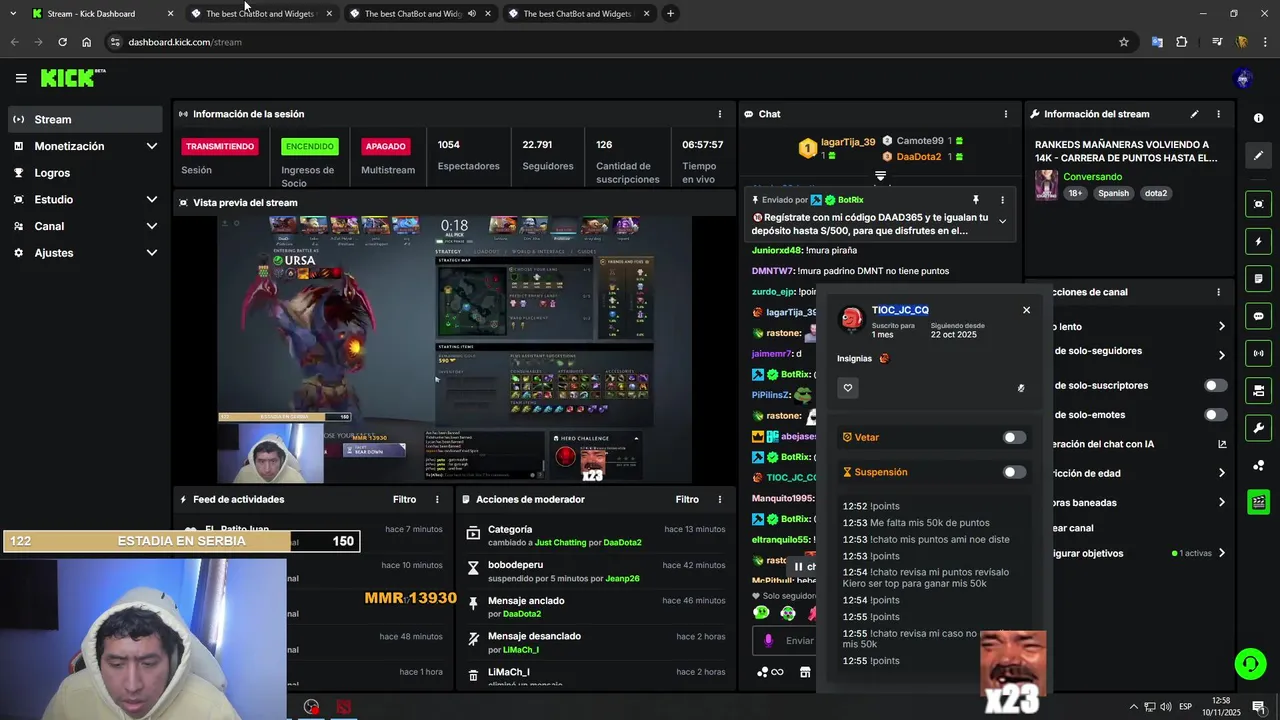The width and height of the screenshot is (1280, 720).
Task: Click the channel points infinity icon below chat
Action: click(x=770, y=672)
